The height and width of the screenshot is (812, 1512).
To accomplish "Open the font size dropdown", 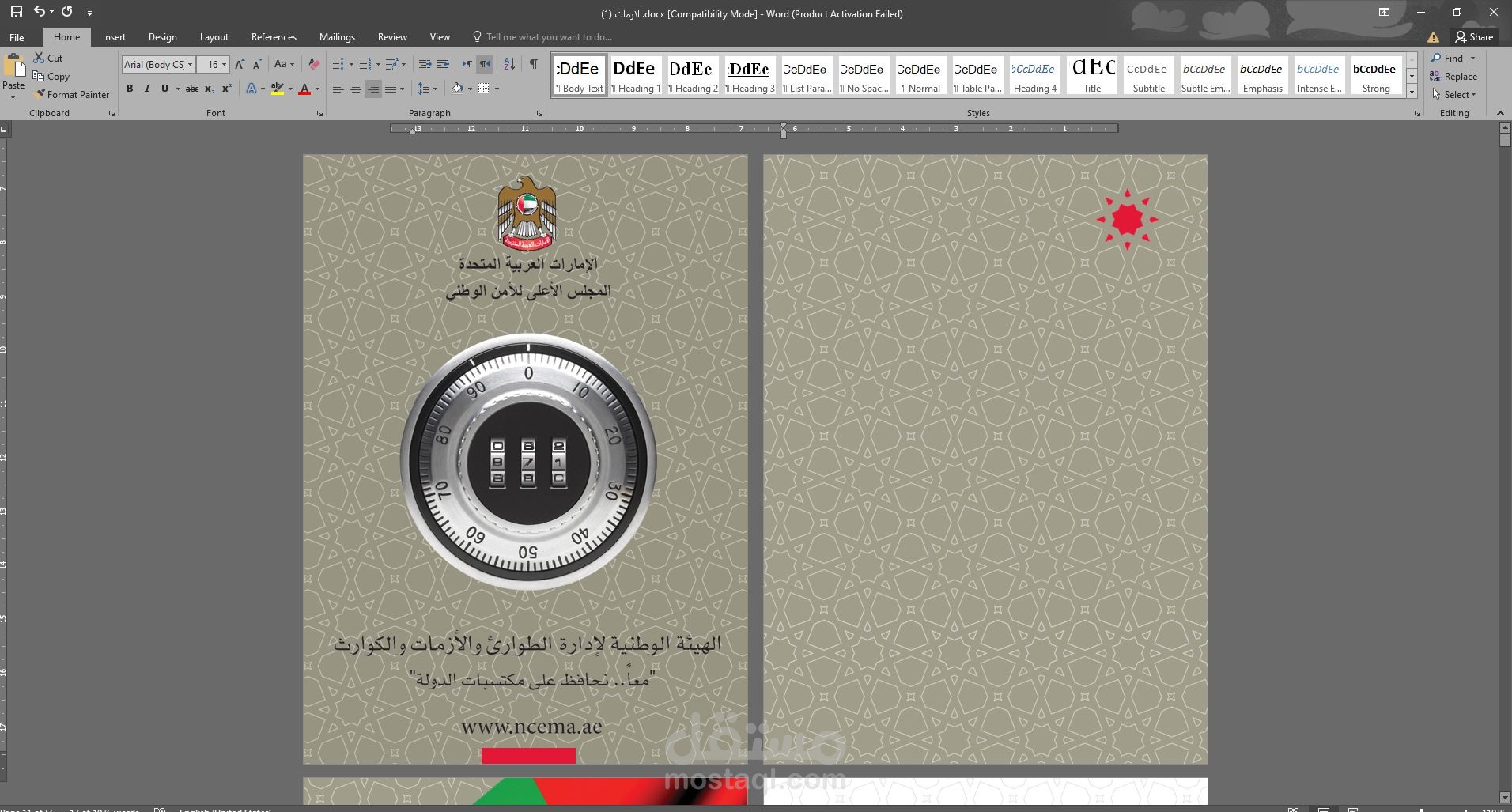I will pyautogui.click(x=225, y=65).
